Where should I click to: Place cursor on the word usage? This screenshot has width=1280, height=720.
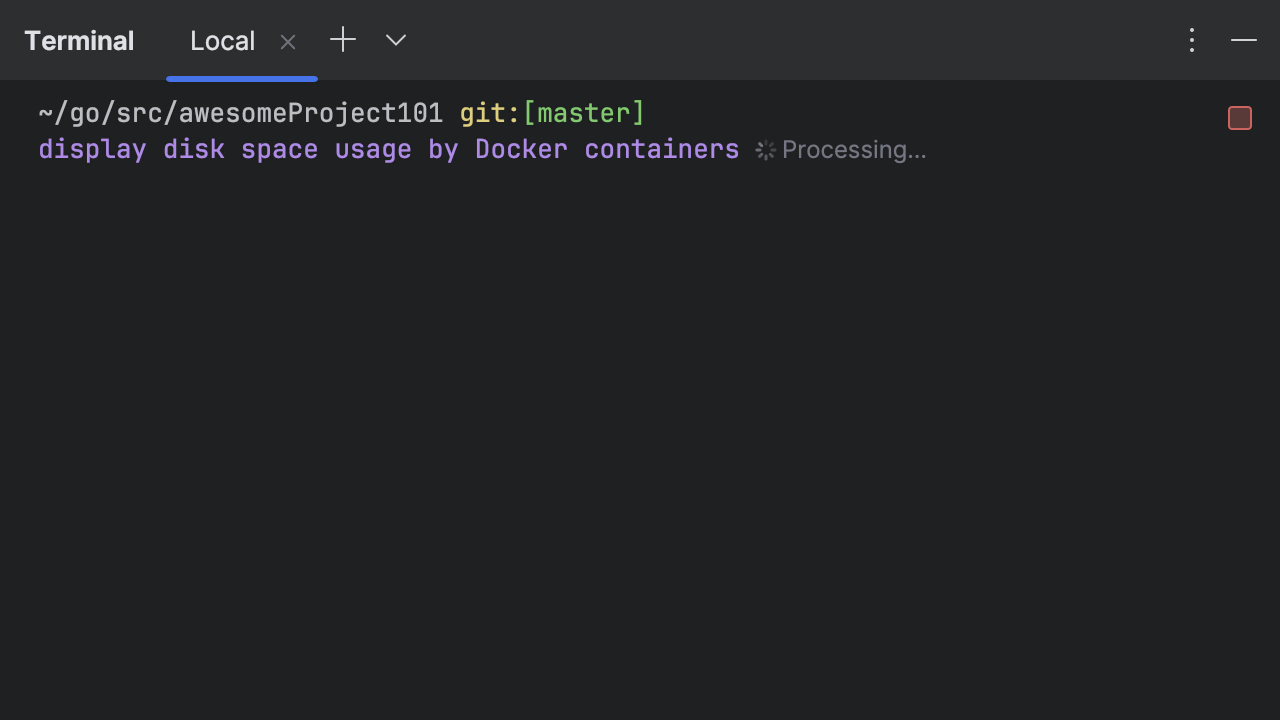click(x=373, y=150)
